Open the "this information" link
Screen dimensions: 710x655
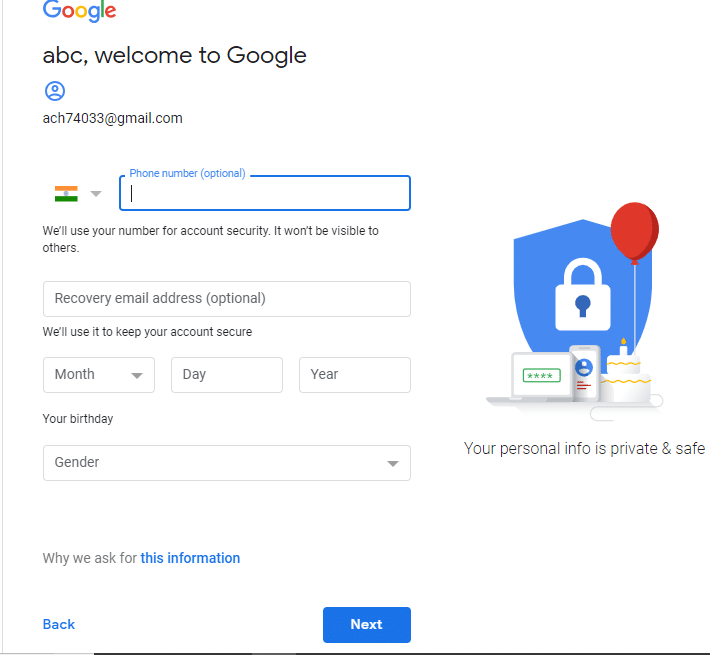pos(190,558)
